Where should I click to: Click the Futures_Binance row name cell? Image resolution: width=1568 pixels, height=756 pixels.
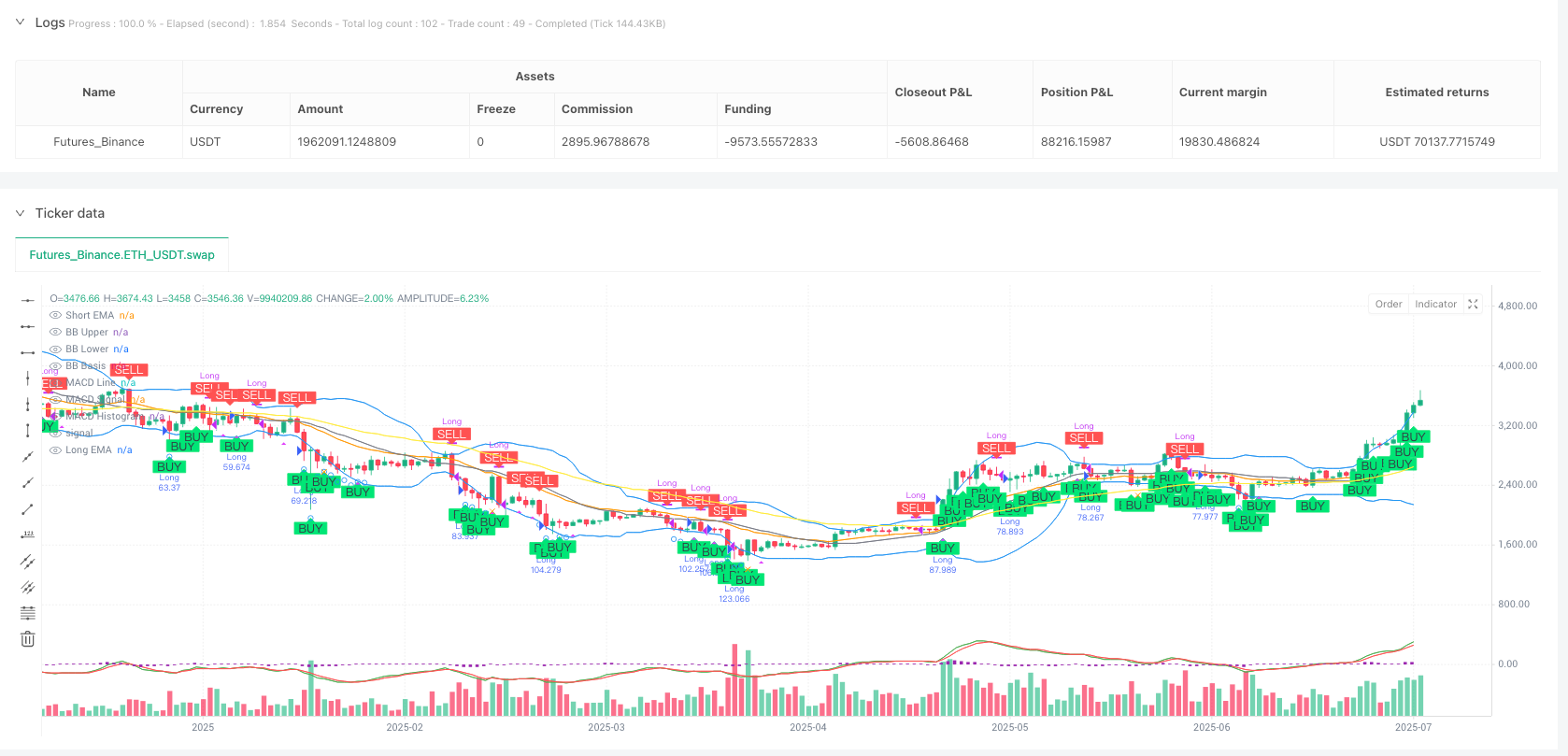99,142
